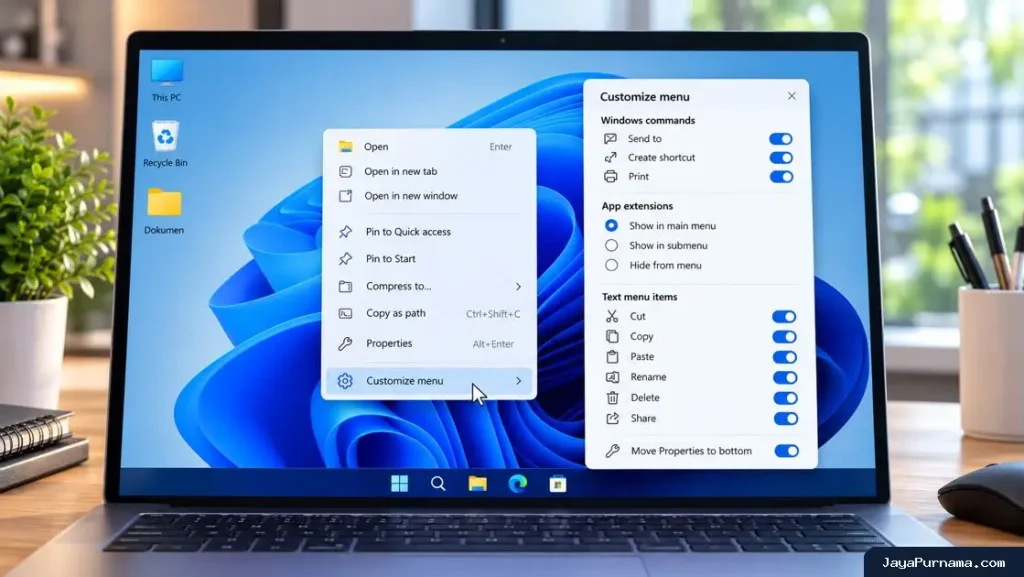This screenshot has height=577, width=1024.
Task: Click the Windows commands section heading
Action: pyautogui.click(x=648, y=120)
